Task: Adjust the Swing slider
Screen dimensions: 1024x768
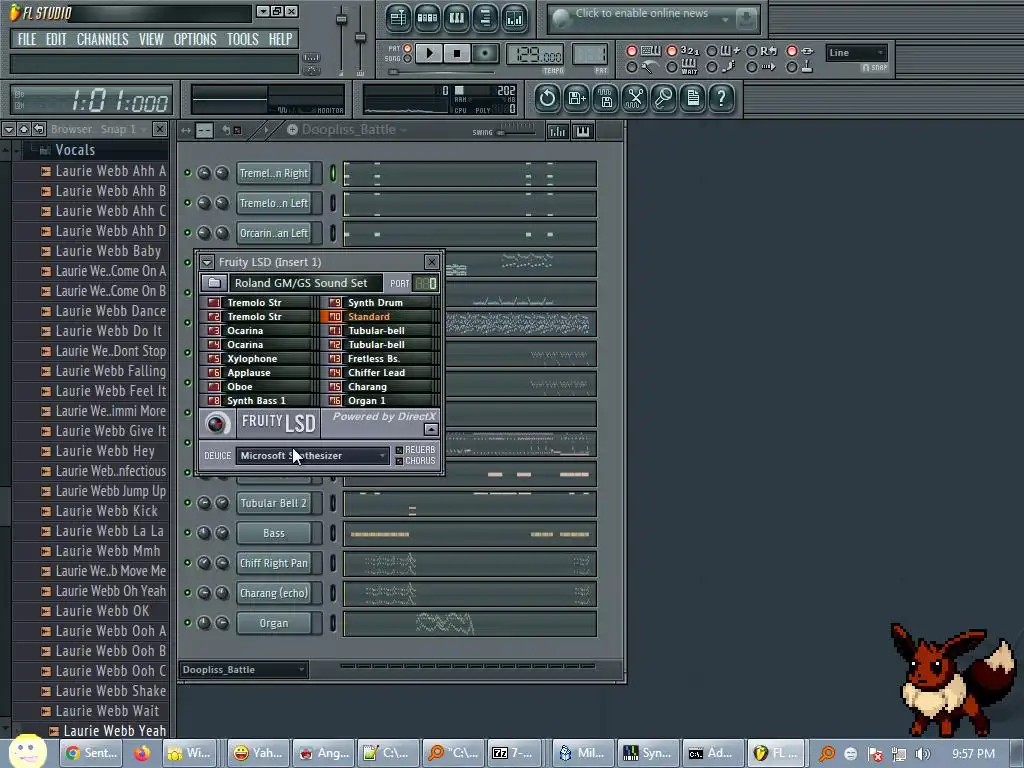Action: point(516,133)
